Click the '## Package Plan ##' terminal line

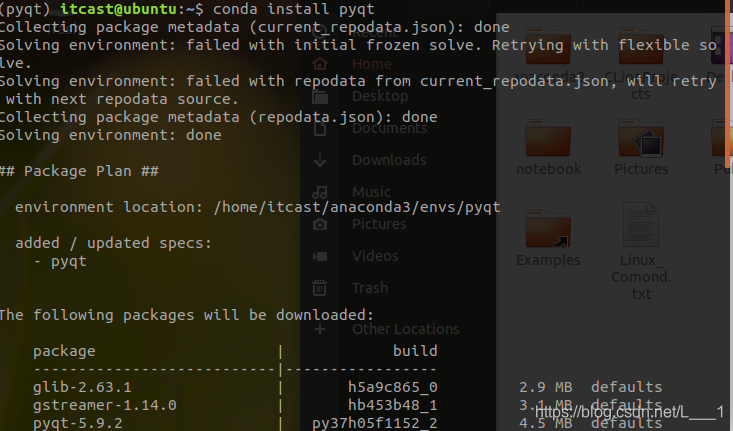79,171
